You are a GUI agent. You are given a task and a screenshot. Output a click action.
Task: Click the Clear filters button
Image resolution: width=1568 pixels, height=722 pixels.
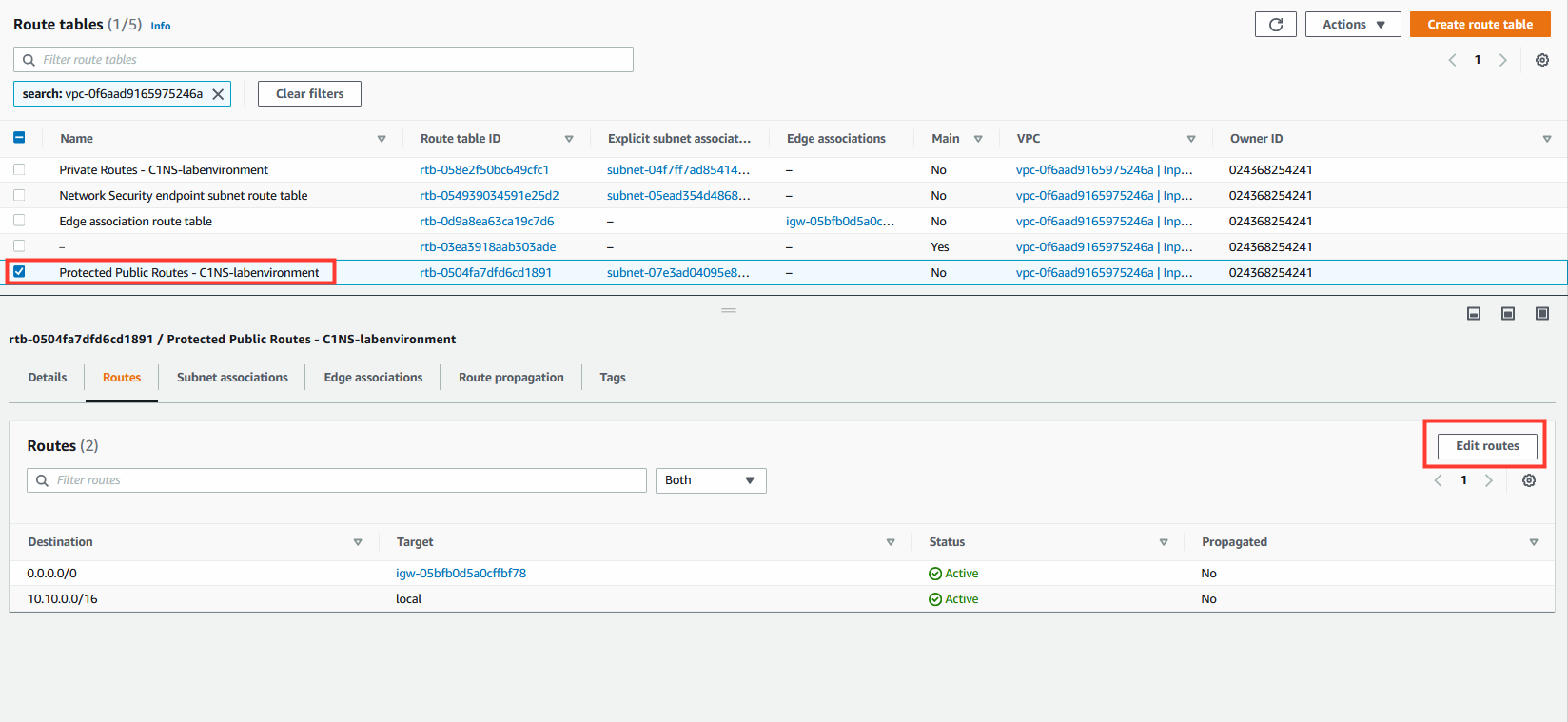pyautogui.click(x=309, y=94)
